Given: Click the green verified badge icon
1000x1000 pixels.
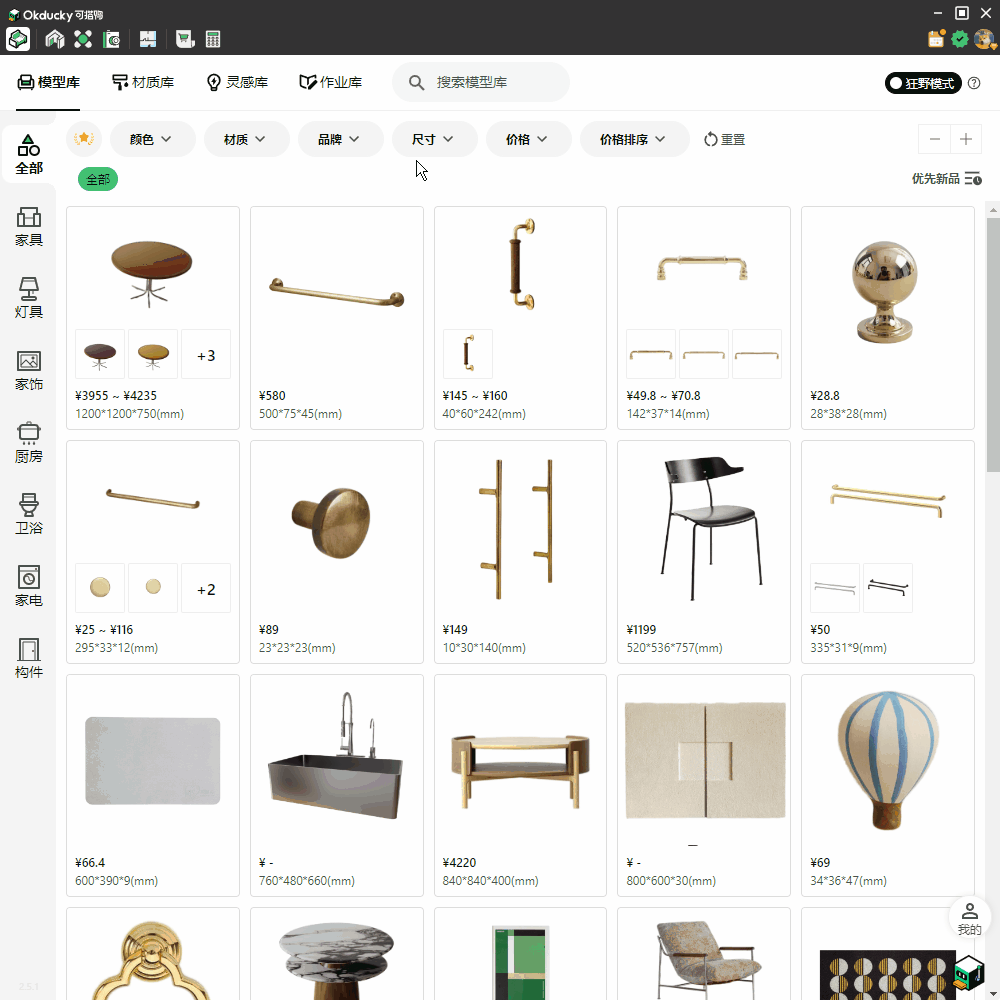Looking at the screenshot, I should point(960,39).
